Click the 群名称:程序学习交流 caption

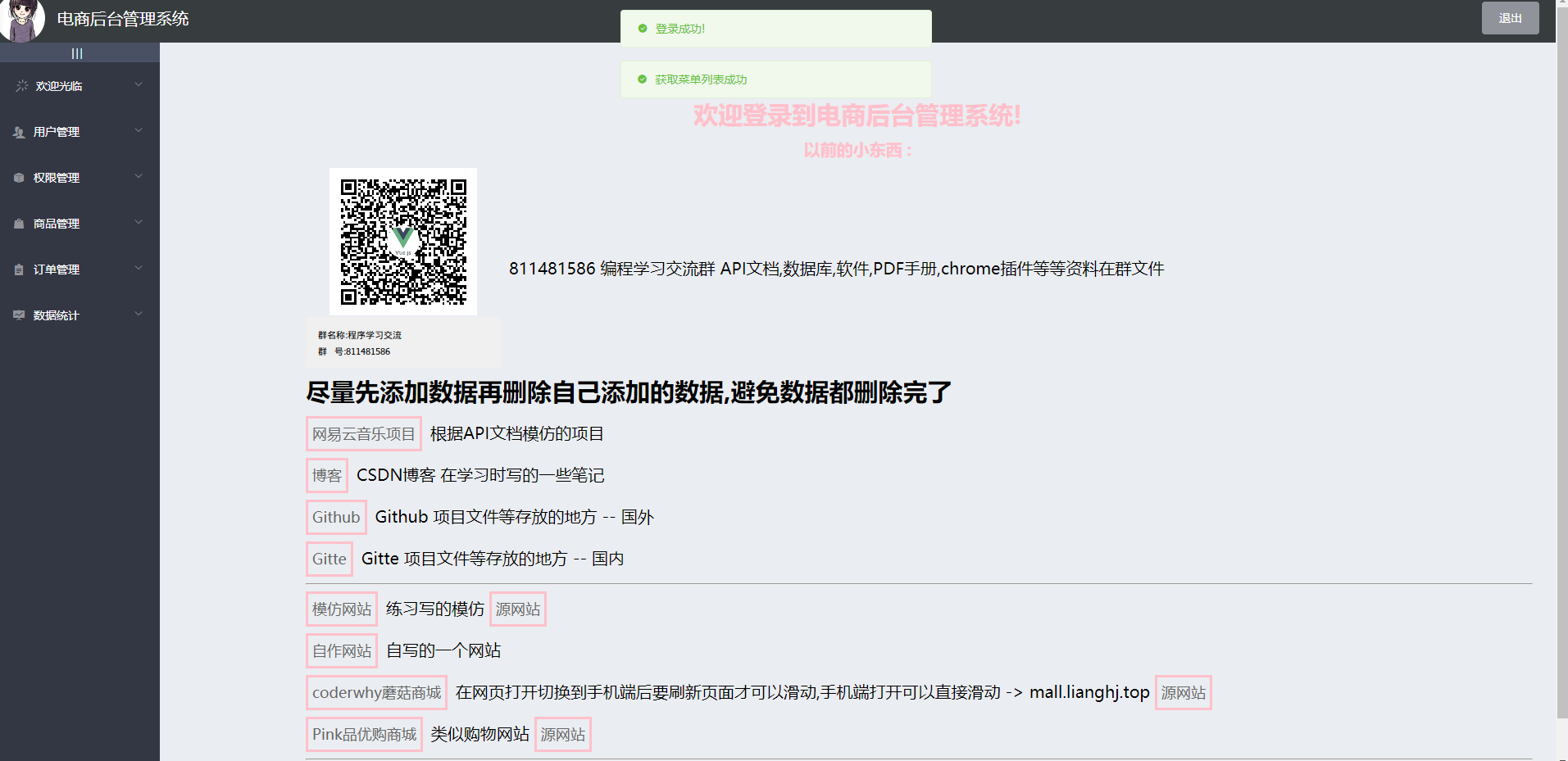[x=360, y=335]
